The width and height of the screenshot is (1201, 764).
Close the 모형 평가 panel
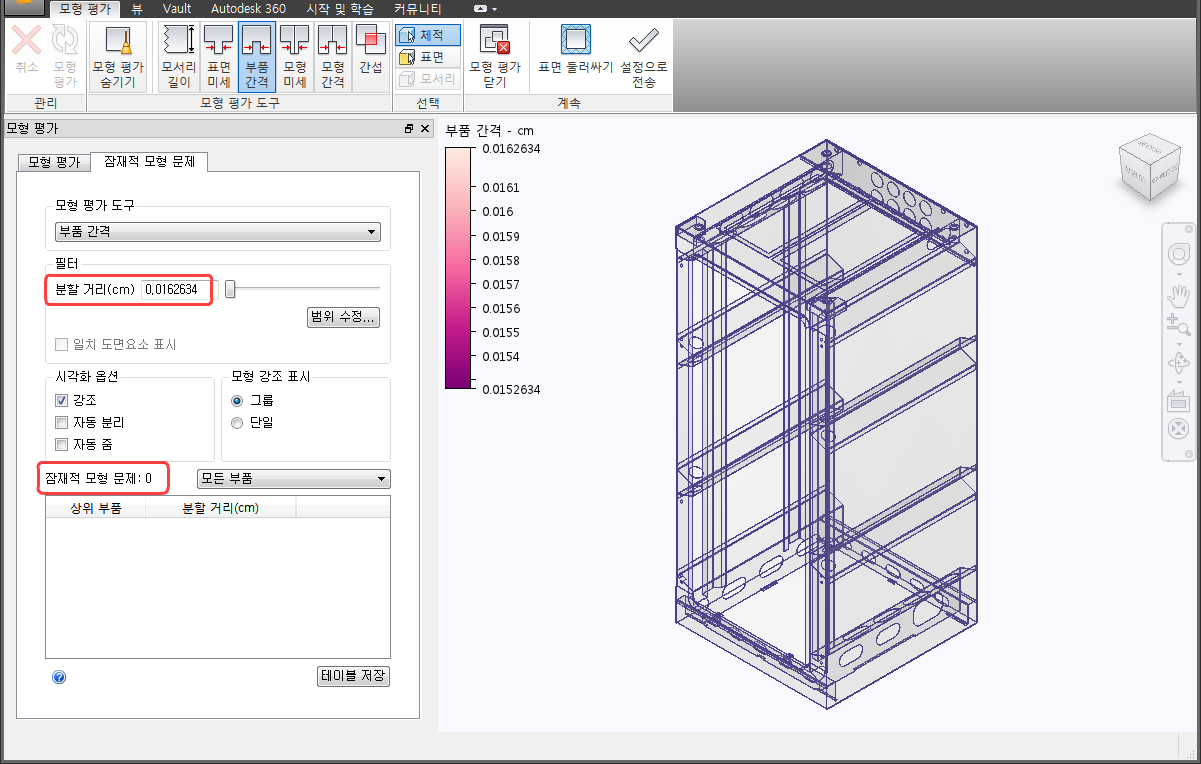(425, 129)
